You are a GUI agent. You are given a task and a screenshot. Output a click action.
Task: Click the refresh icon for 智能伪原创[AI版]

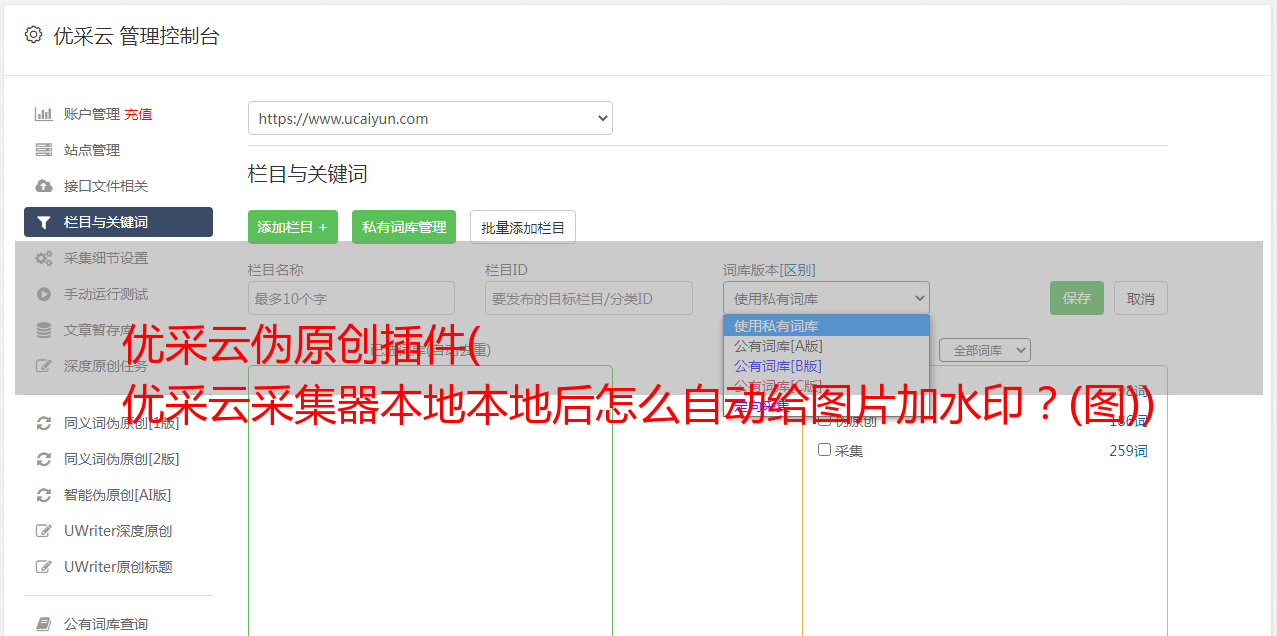[44, 495]
